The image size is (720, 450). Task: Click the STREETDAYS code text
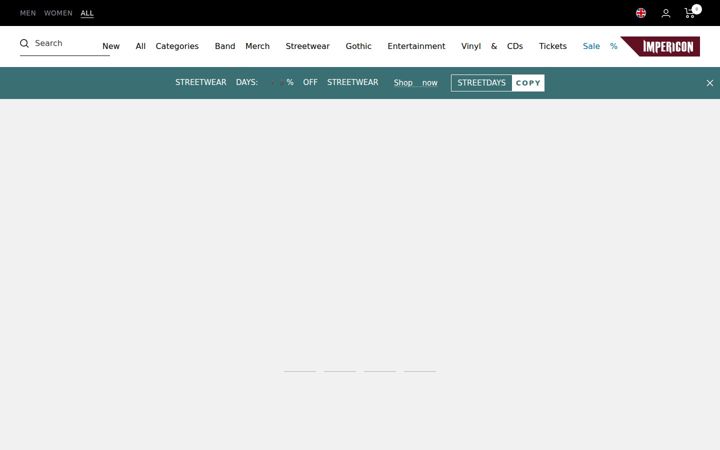[481, 83]
